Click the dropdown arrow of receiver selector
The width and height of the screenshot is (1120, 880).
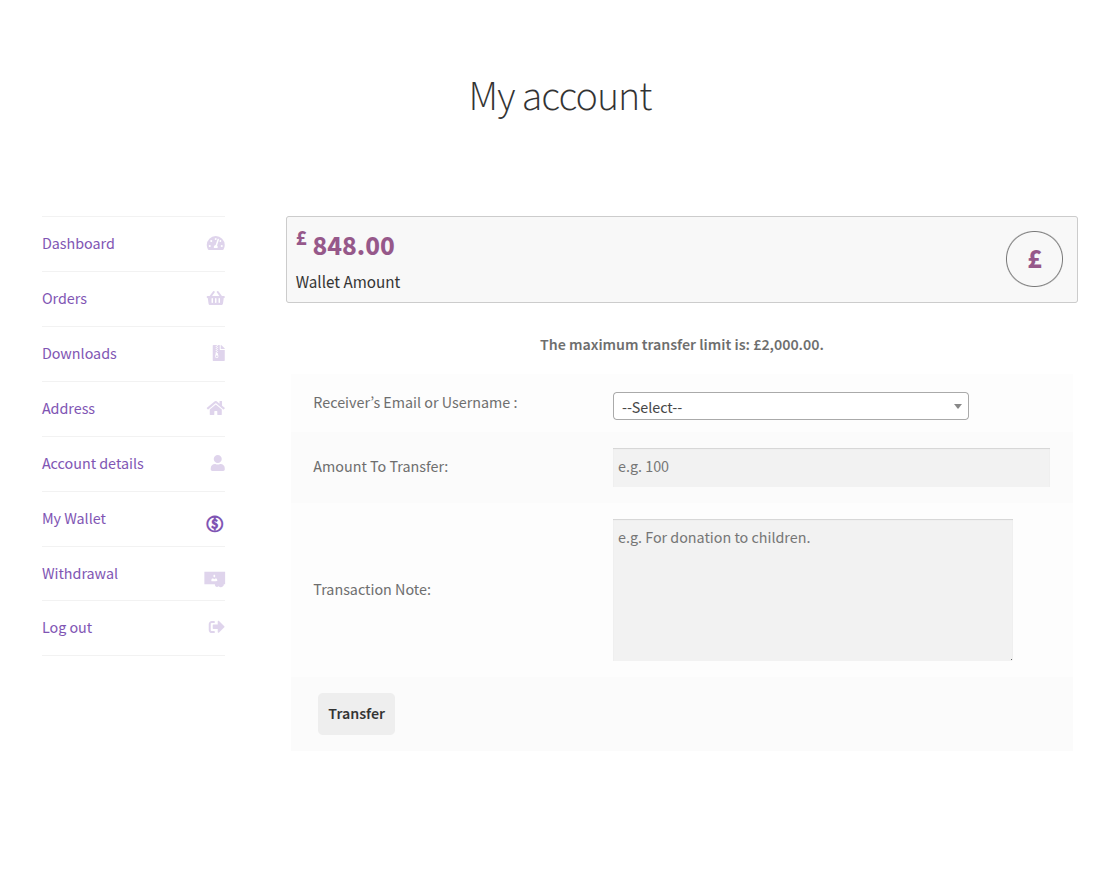(957, 407)
